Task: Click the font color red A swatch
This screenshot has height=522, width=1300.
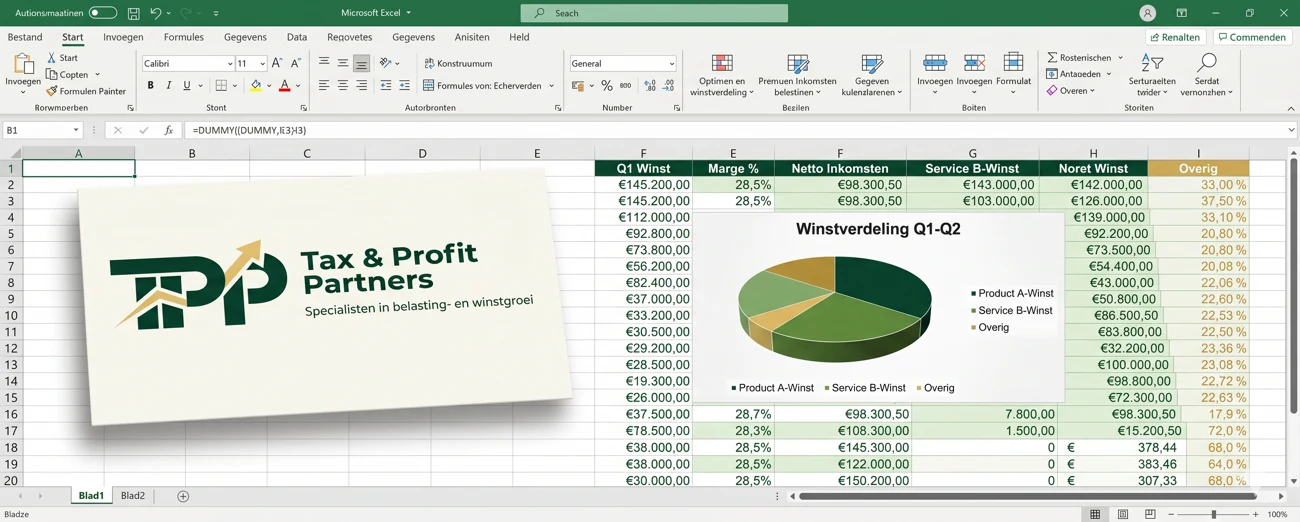Action: (x=284, y=86)
